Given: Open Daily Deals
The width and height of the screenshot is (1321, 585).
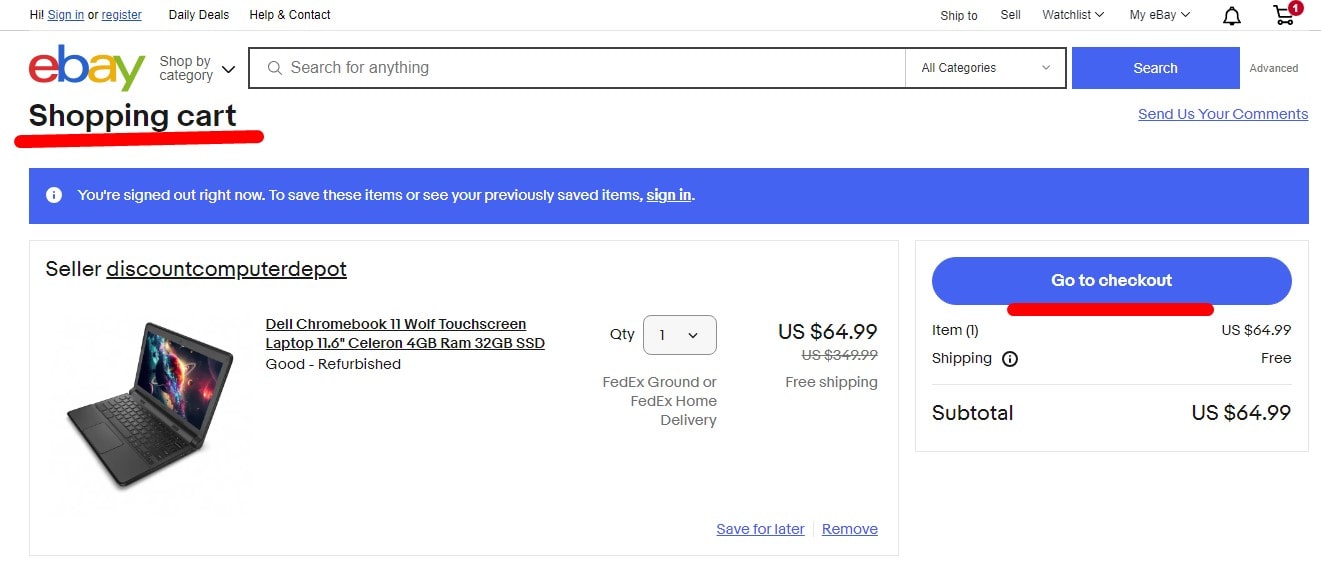Looking at the screenshot, I should tap(199, 15).
